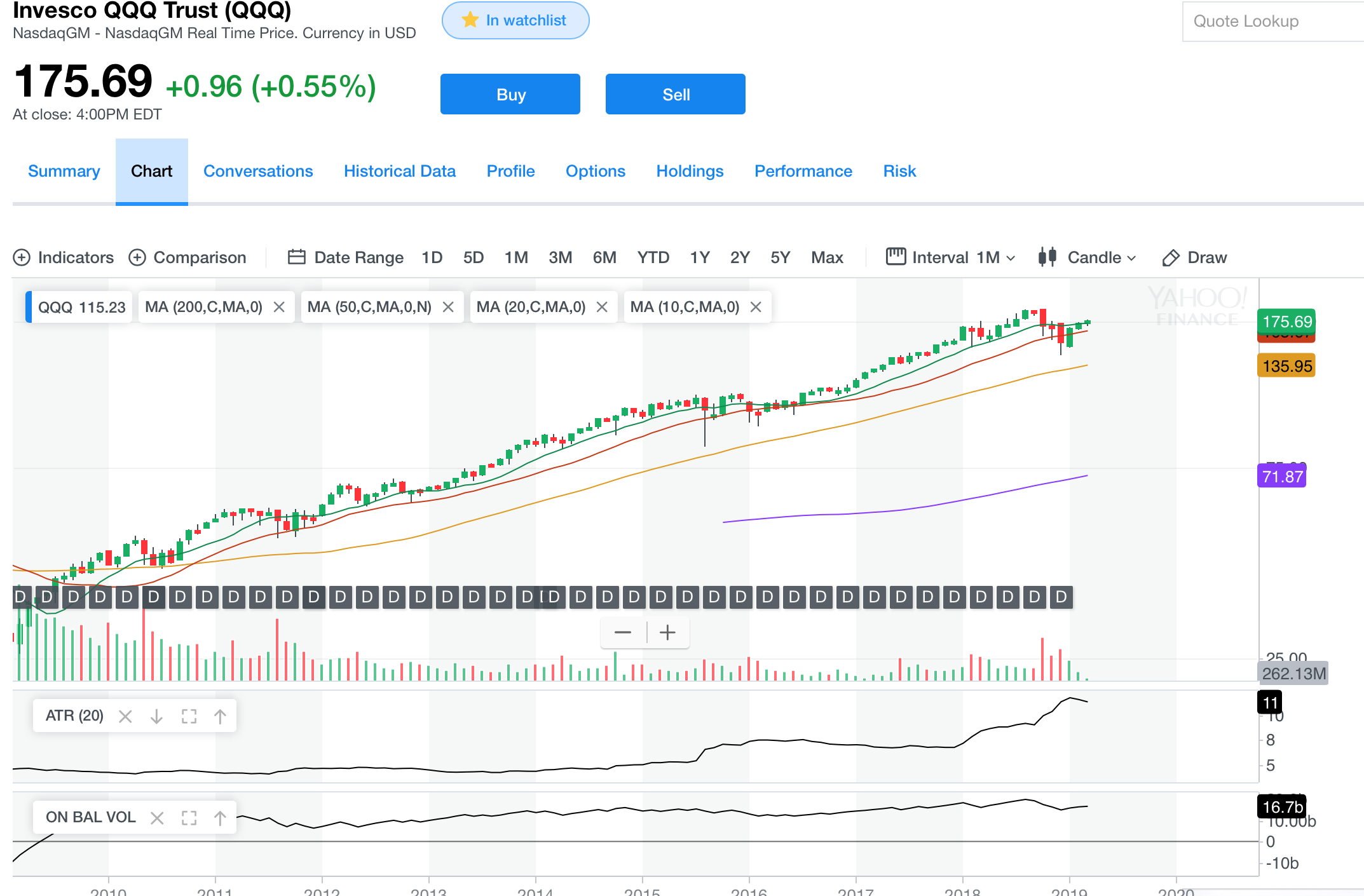The width and height of the screenshot is (1364, 896).
Task: Click the 16.7b on-balance volume tag
Action: coord(1282,807)
